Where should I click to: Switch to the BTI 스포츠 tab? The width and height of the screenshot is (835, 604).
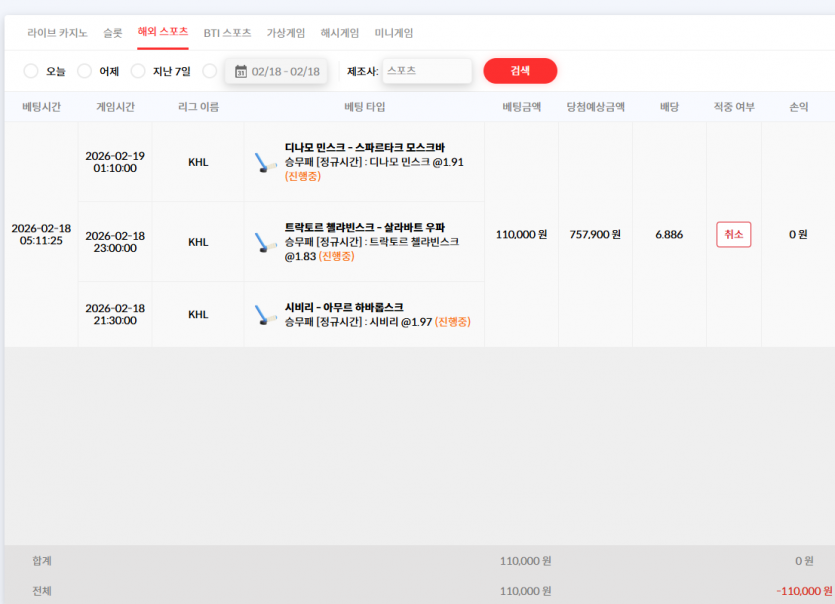[x=227, y=33]
